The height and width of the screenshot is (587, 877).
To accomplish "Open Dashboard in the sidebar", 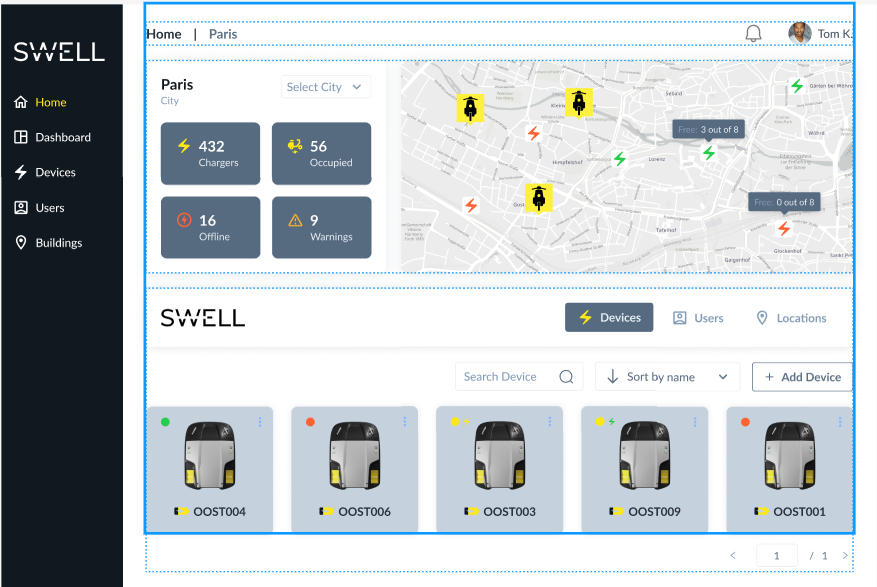I will tap(52, 137).
